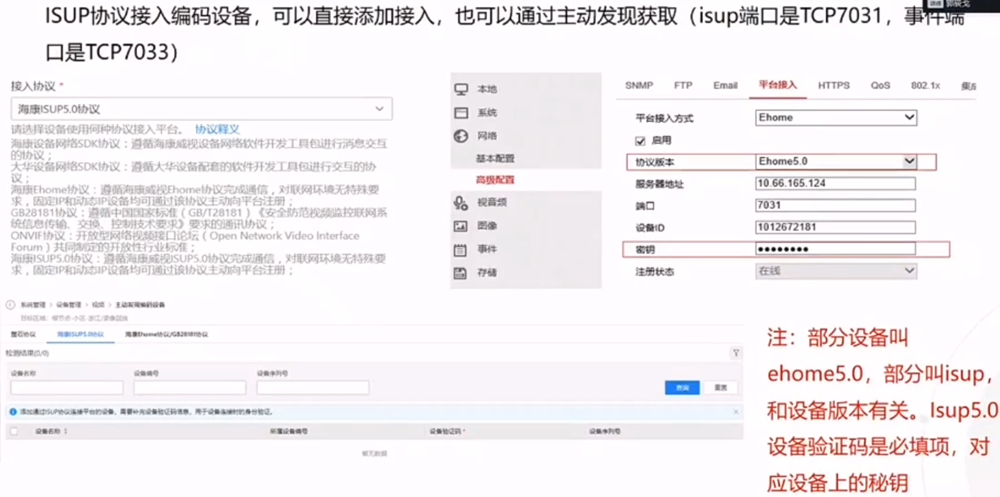Click the 设备ID field 1012672181
Screen dimensions: 1000x497
tap(835, 227)
